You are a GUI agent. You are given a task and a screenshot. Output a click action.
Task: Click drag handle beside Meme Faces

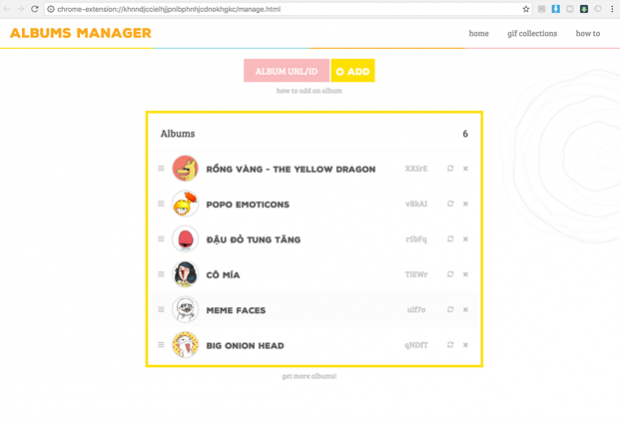161,310
